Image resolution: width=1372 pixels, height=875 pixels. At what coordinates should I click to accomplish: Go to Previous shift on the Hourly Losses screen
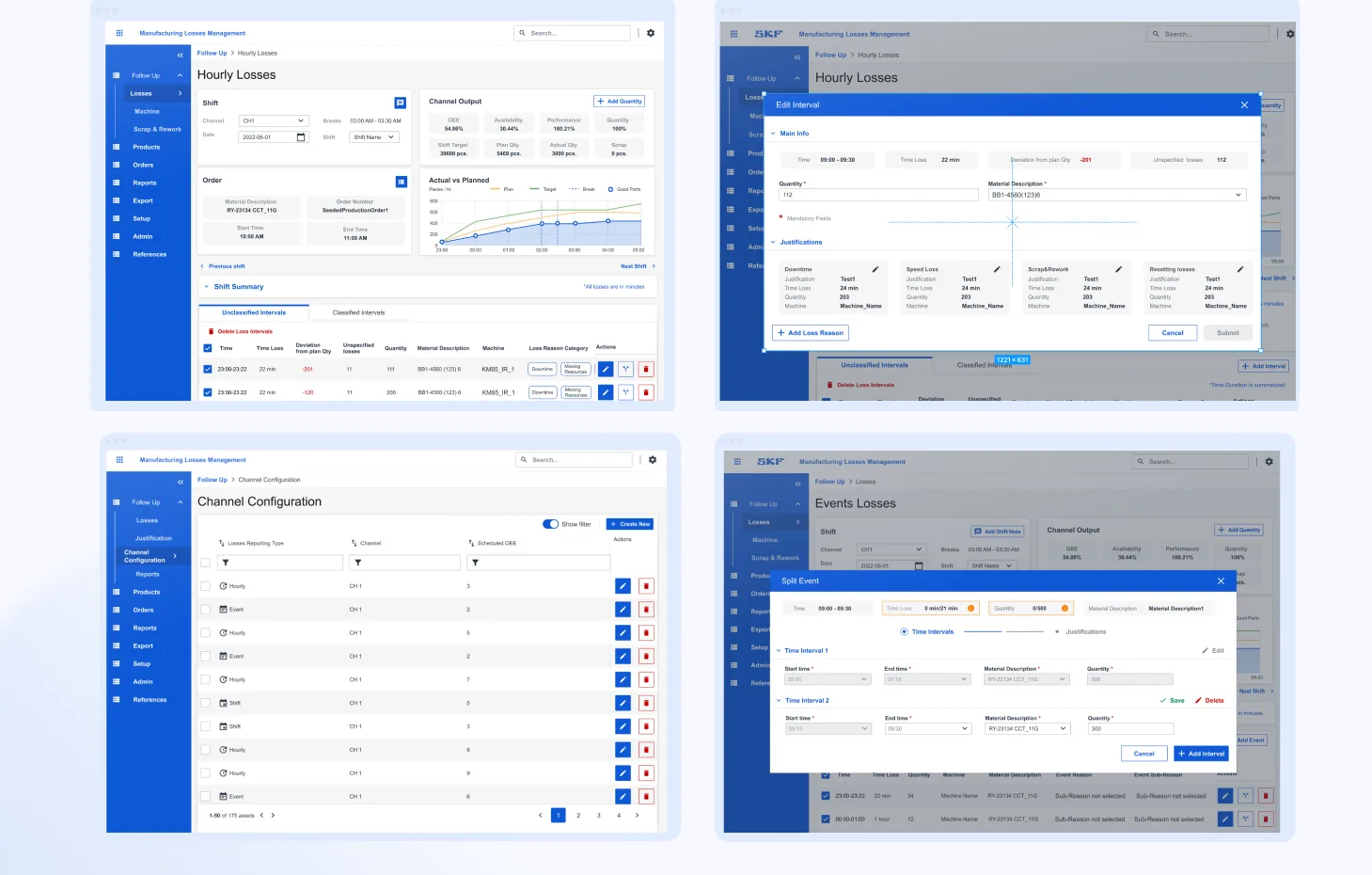pyautogui.click(x=223, y=266)
